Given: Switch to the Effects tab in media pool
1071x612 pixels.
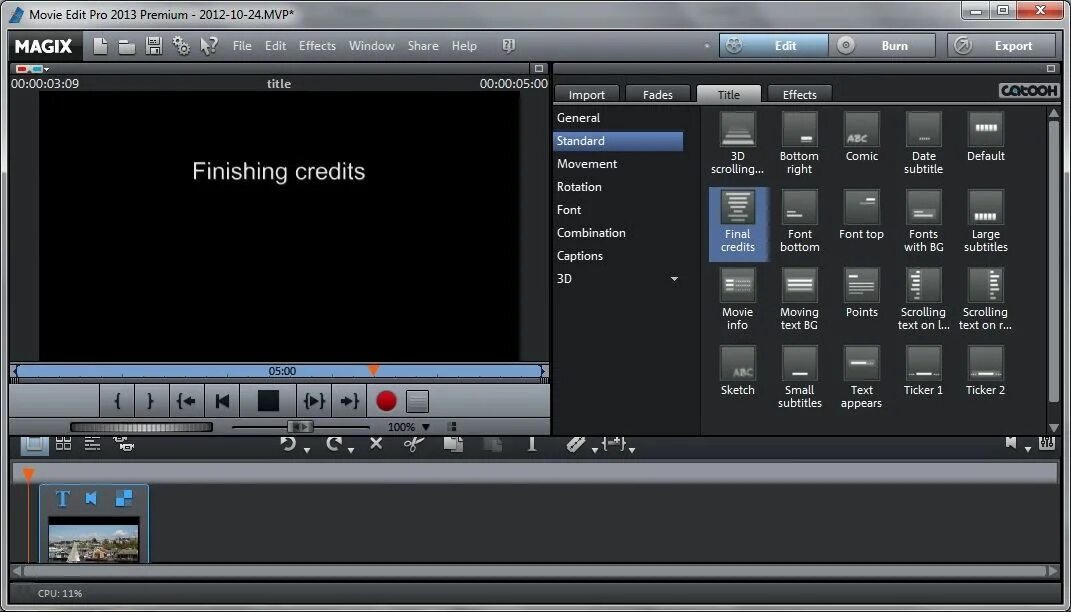Looking at the screenshot, I should pos(800,94).
